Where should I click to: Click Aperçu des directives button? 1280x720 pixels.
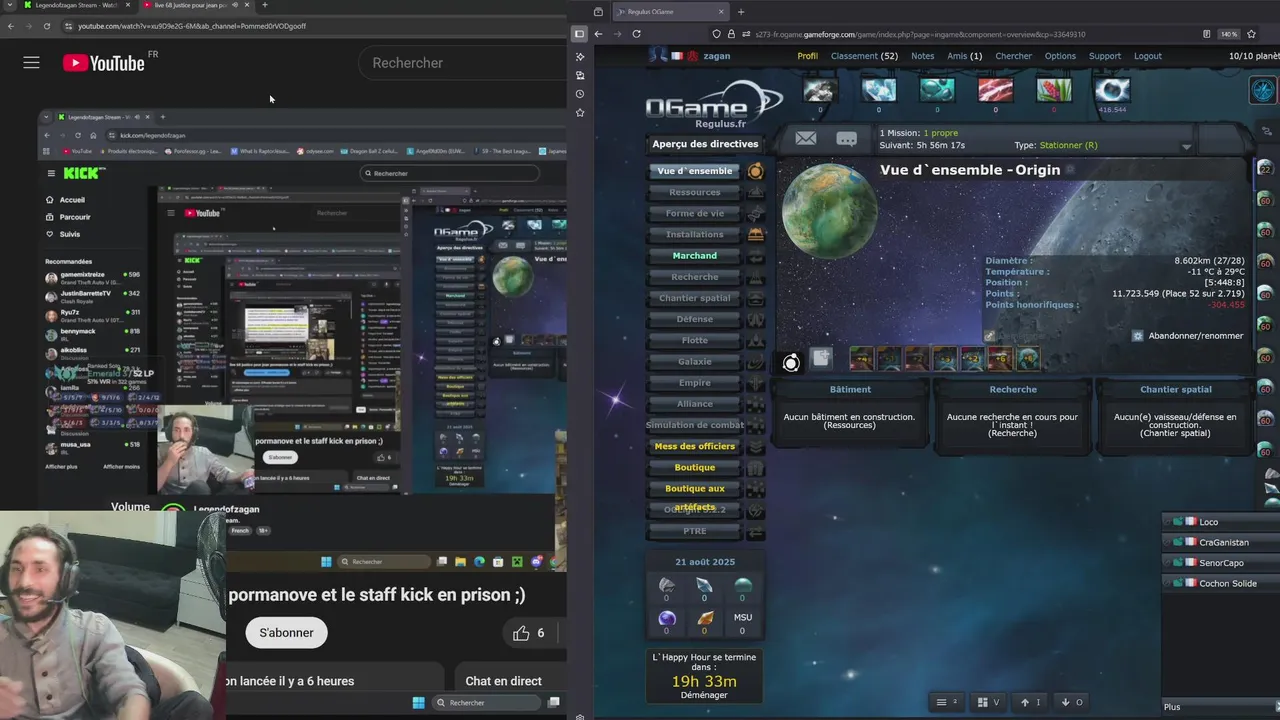pyautogui.click(x=705, y=144)
